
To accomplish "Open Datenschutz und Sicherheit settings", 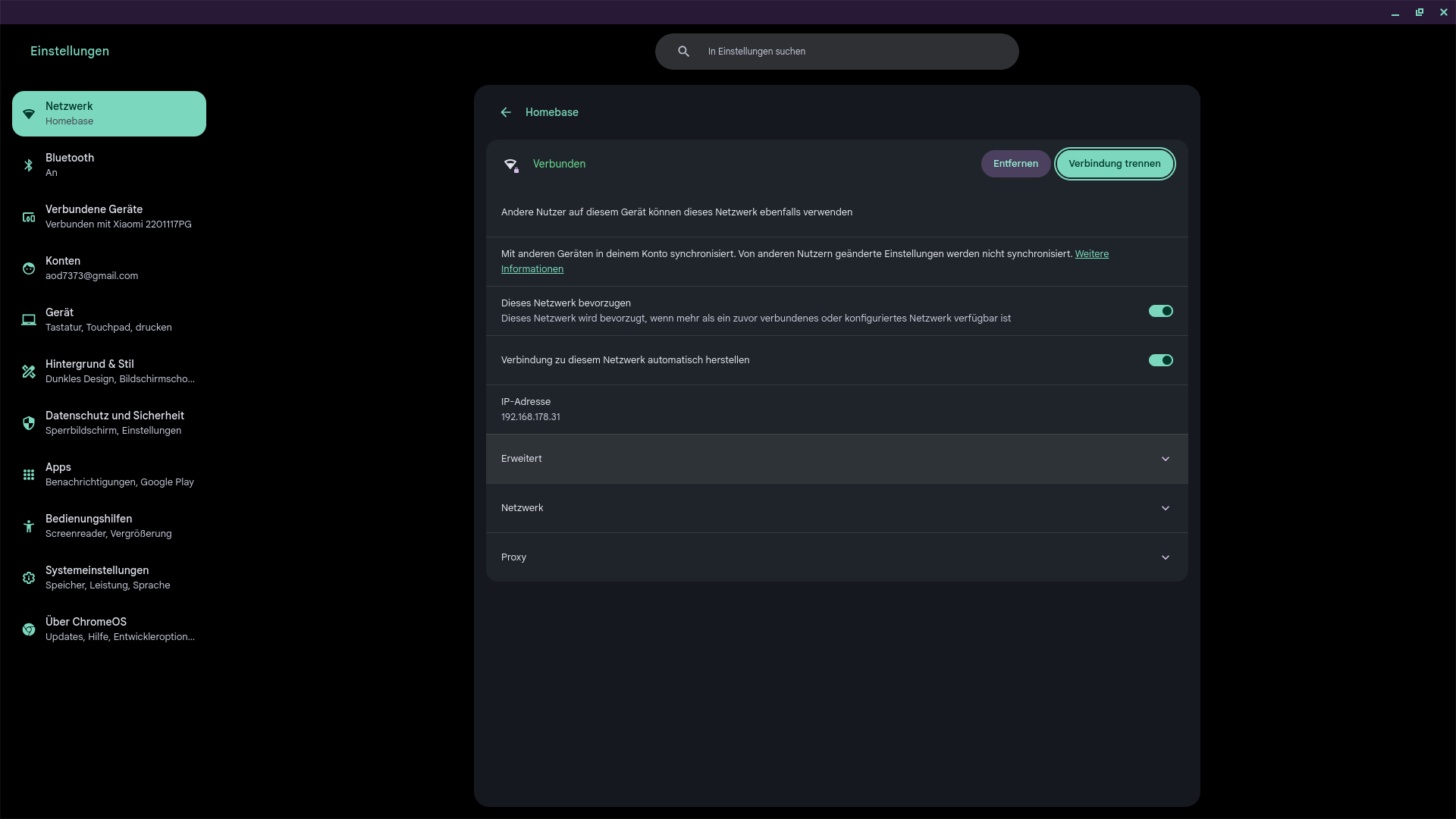I will pyautogui.click(x=114, y=423).
